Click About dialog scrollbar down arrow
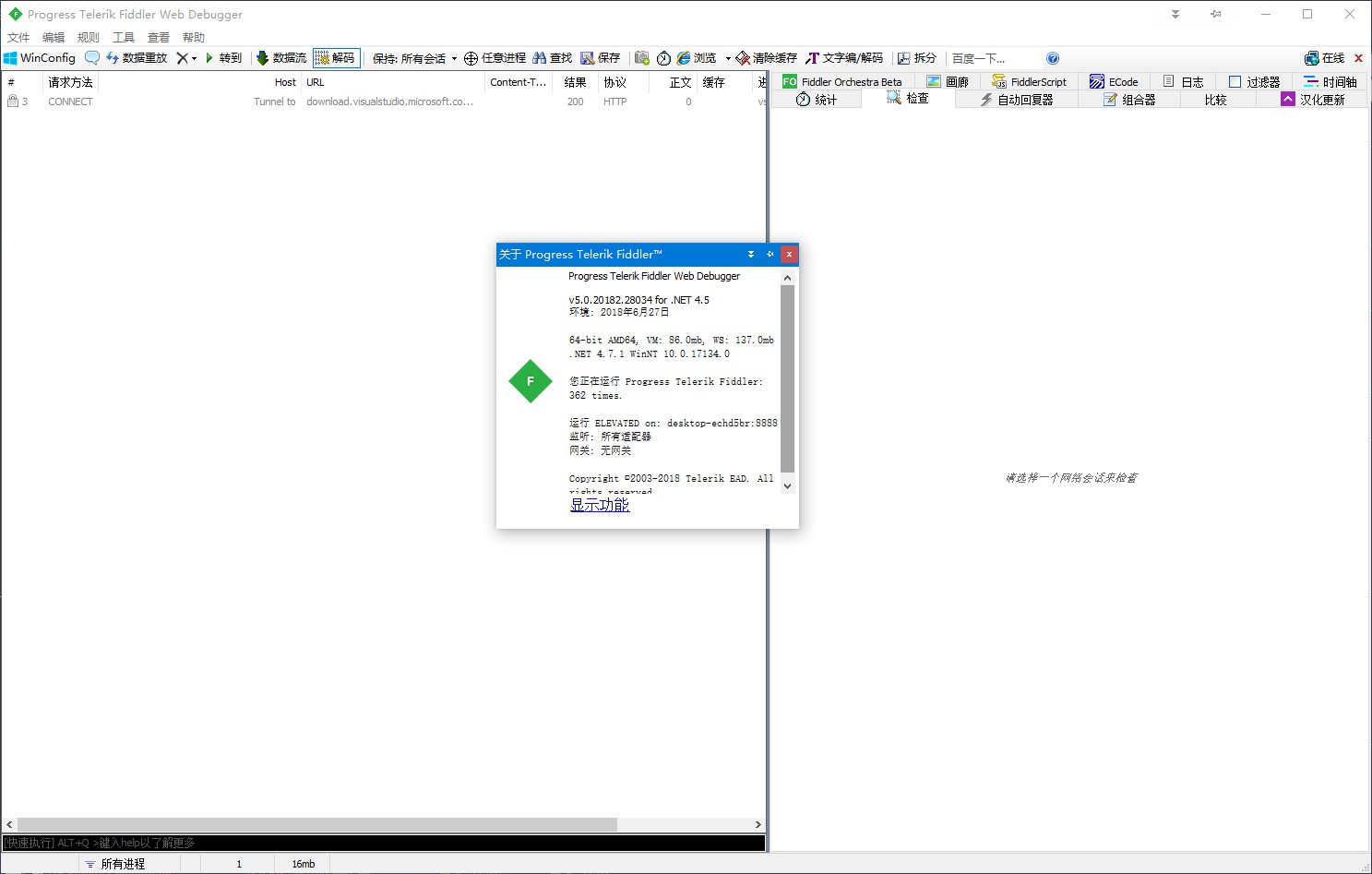This screenshot has height=874, width=1372. 787,485
